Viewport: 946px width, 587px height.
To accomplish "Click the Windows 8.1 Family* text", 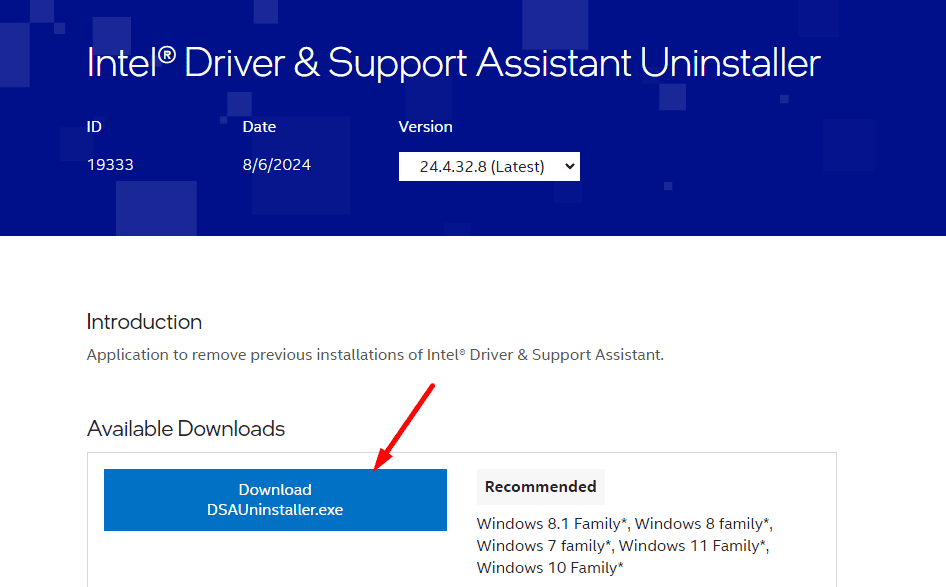I will click(x=552, y=524).
